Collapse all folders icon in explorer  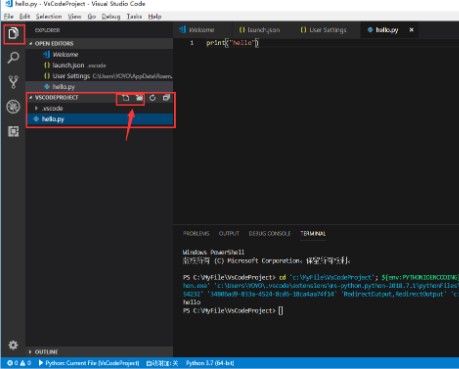(166, 98)
